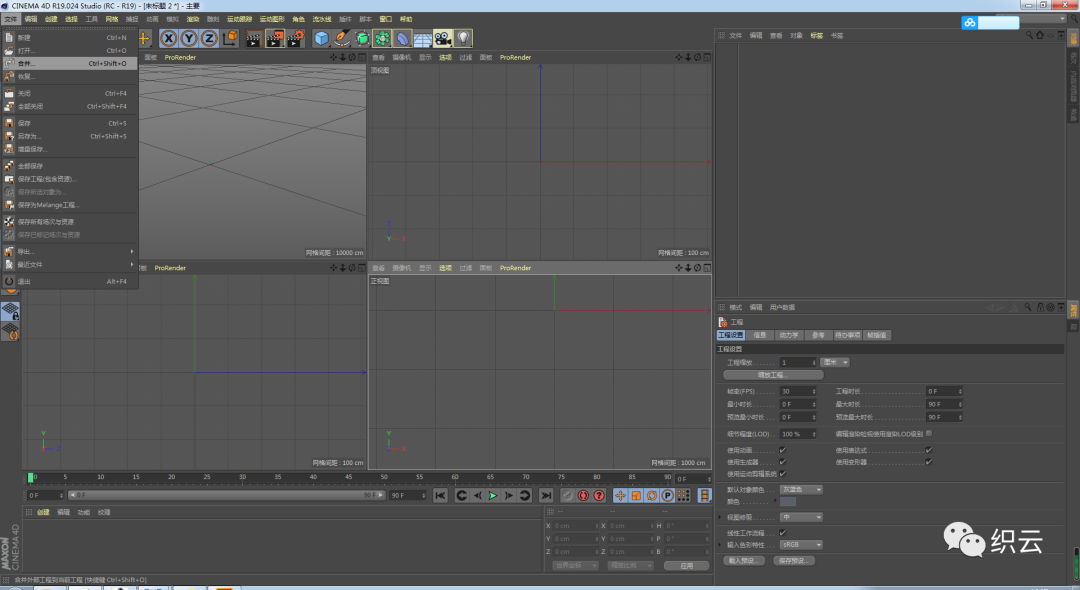Toggle scale keyframe recording icon
Image resolution: width=1080 pixels, height=590 pixels.
636,495
